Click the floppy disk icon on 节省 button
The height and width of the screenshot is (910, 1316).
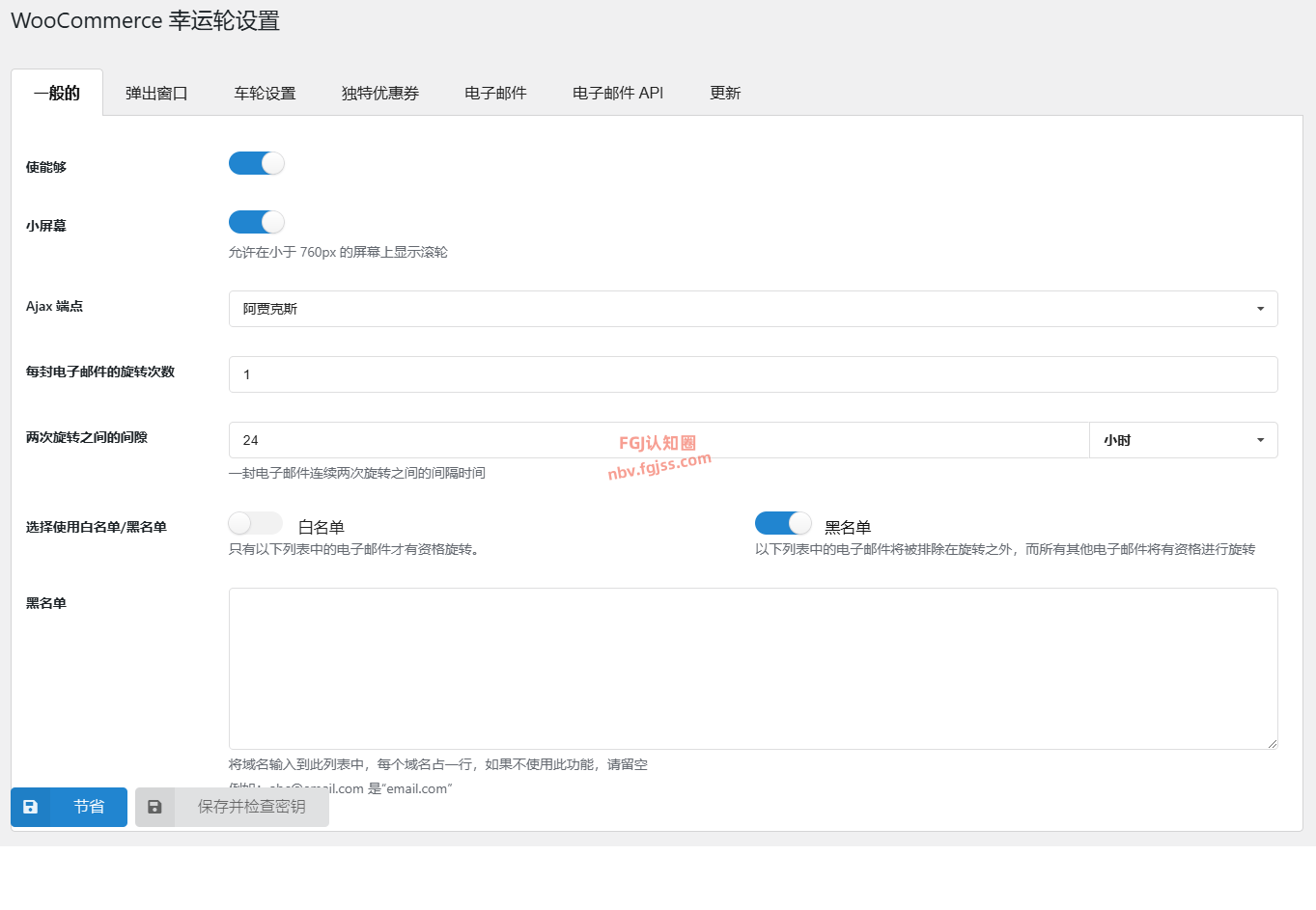click(x=31, y=807)
